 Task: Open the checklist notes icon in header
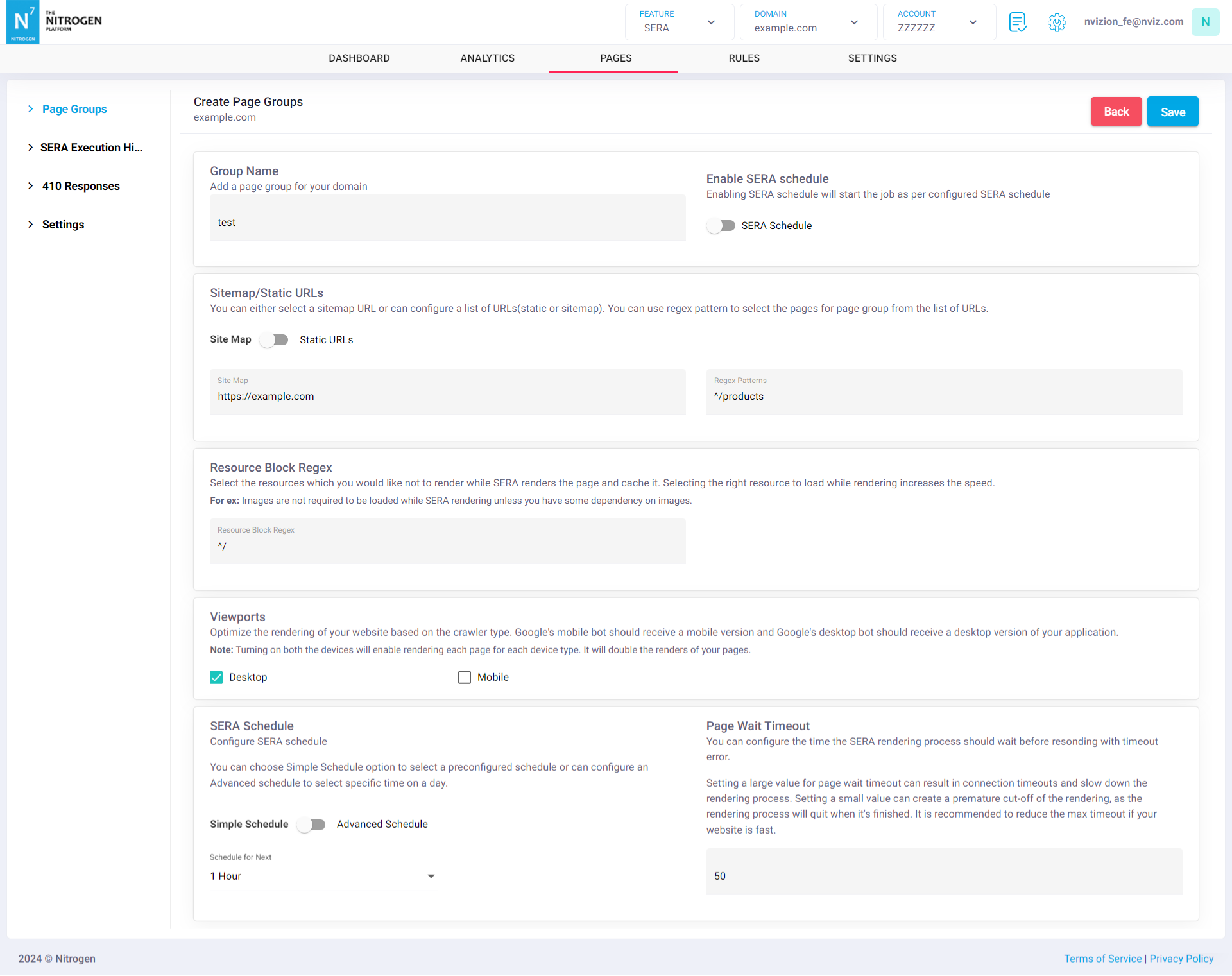click(1018, 22)
